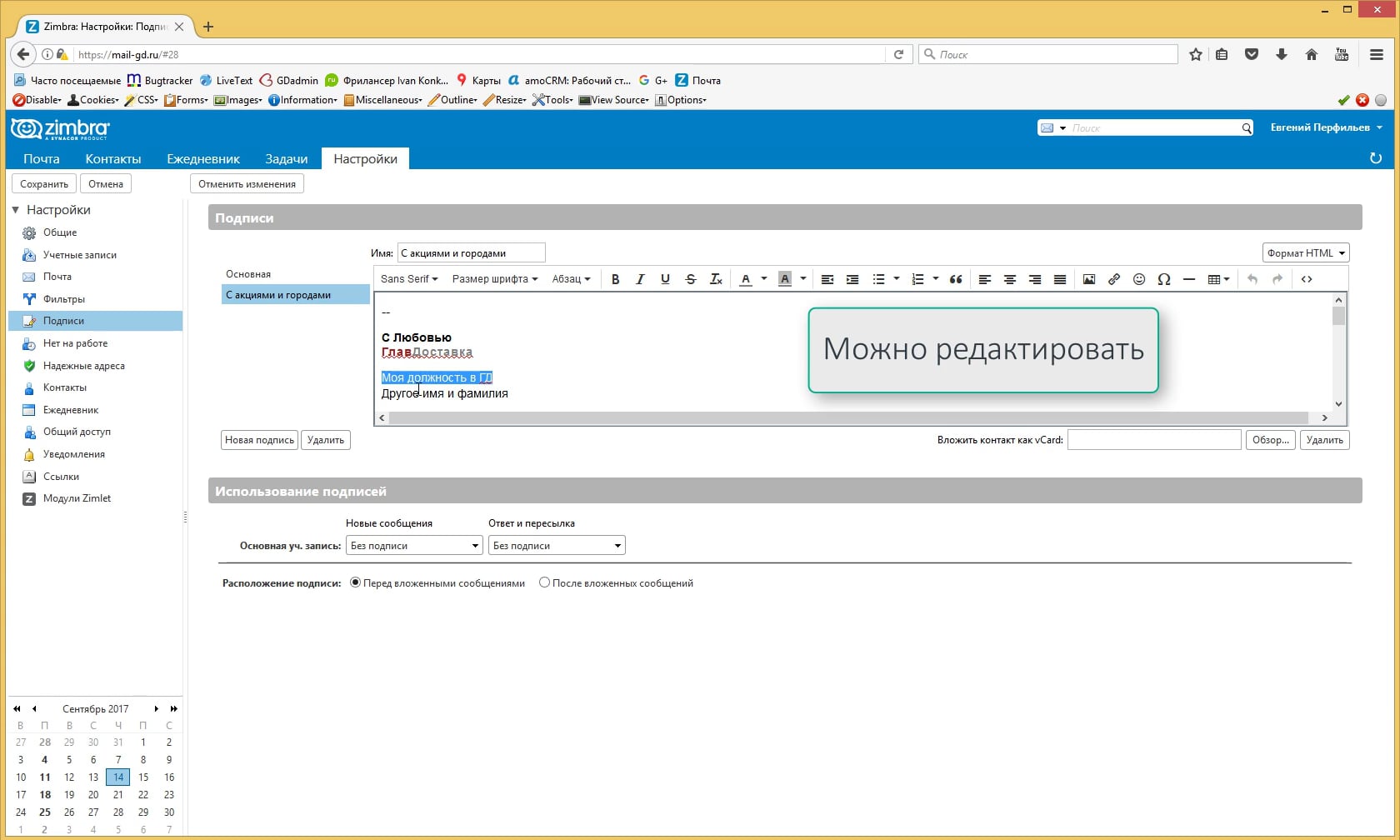Viewport: 1400px width, 840px height.
Task: Reload the browser page
Action: tap(898, 54)
